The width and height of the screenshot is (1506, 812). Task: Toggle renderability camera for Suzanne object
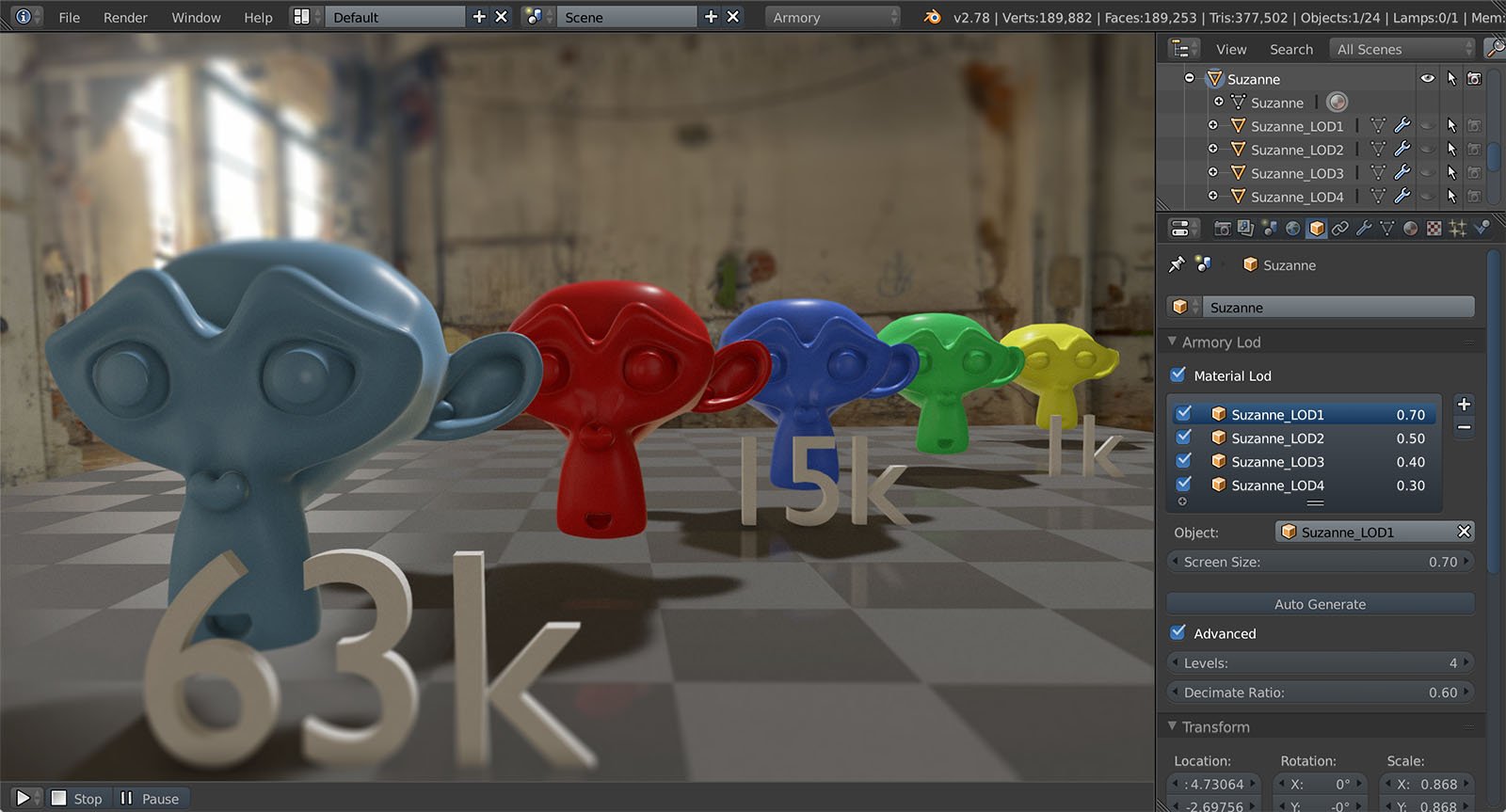pos(1474,78)
